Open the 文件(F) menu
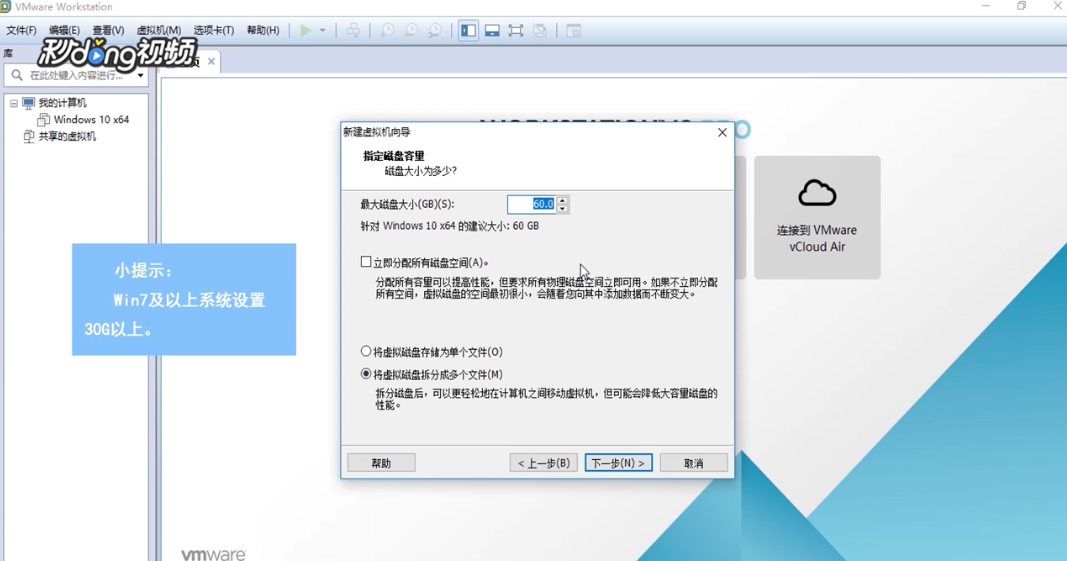The image size is (1067, 561). click(x=21, y=31)
